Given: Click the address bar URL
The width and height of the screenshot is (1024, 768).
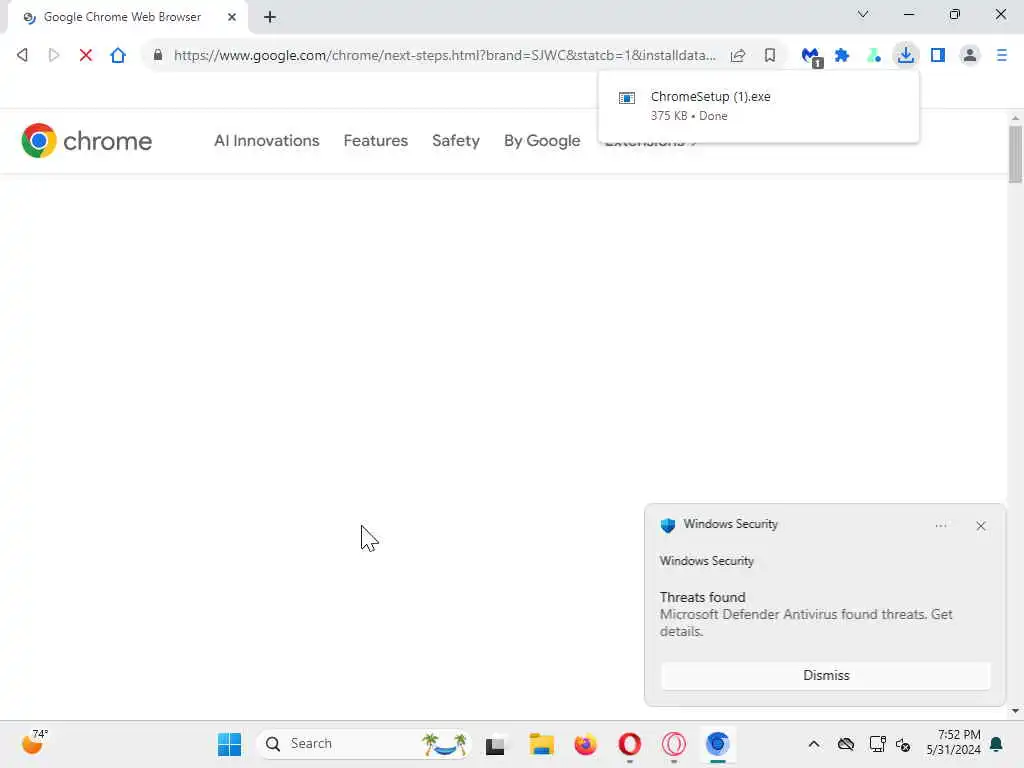Looking at the screenshot, I should [444, 55].
